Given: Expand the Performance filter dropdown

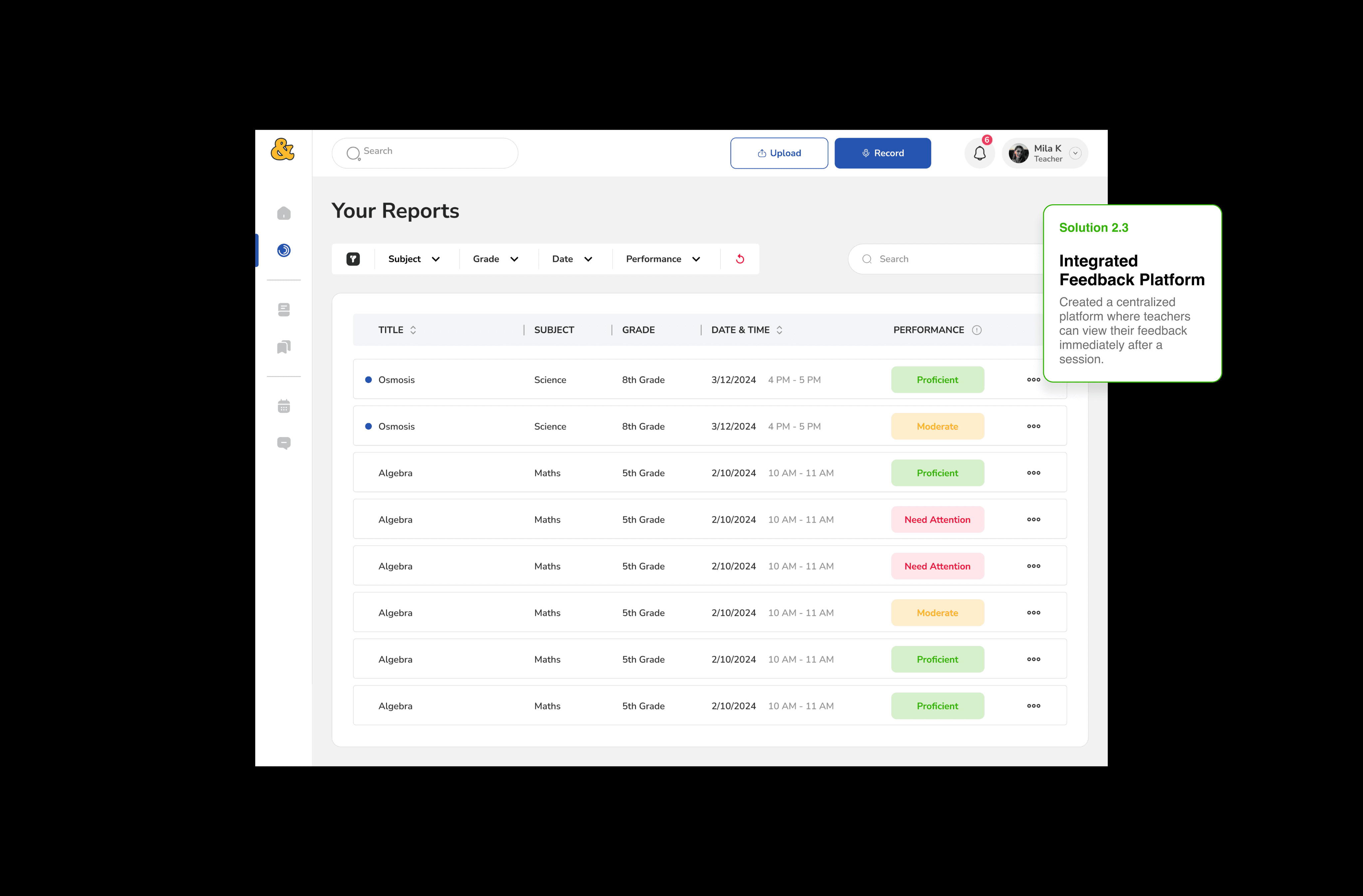Looking at the screenshot, I should click(x=663, y=259).
